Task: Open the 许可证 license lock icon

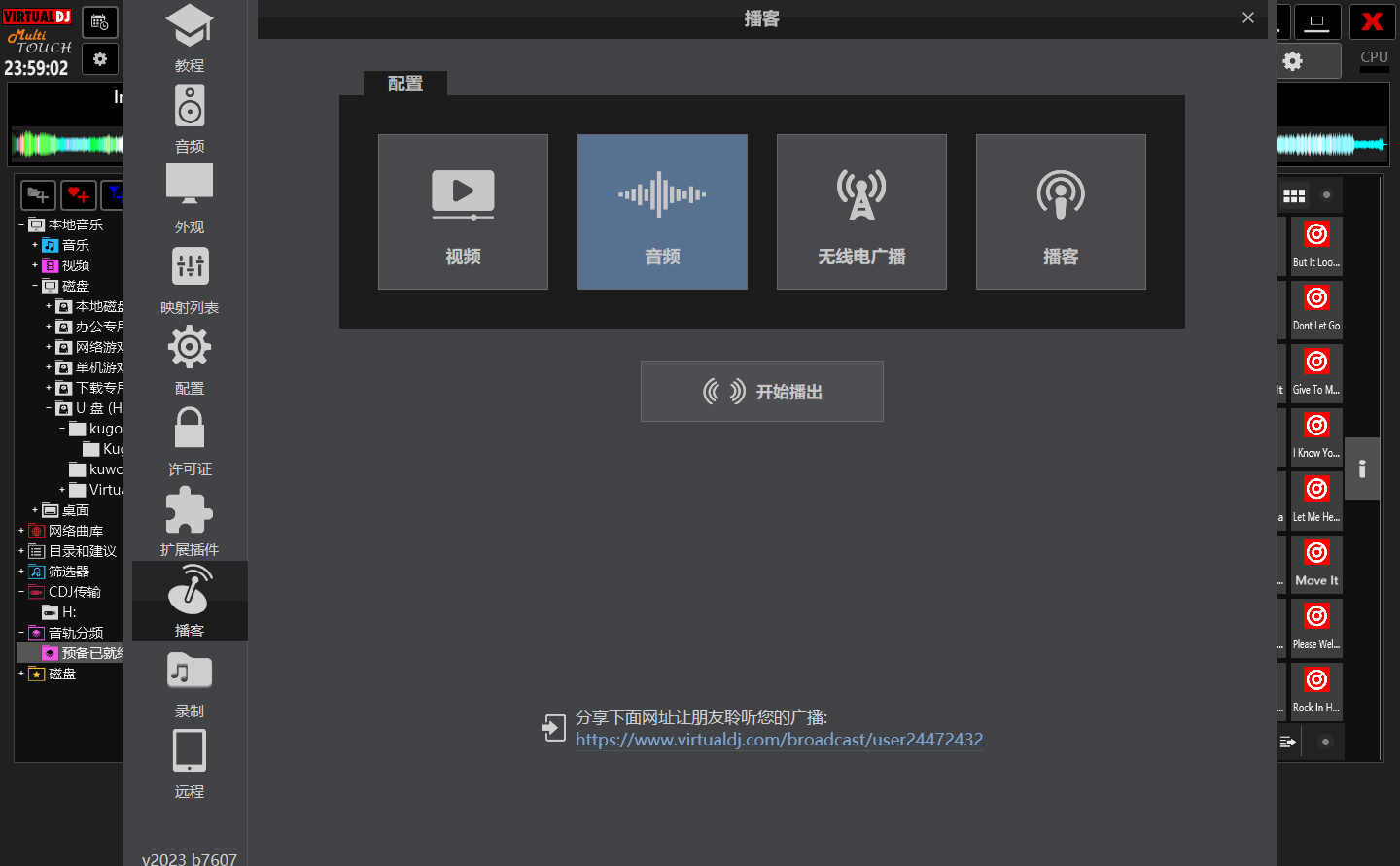Action: coord(190,440)
